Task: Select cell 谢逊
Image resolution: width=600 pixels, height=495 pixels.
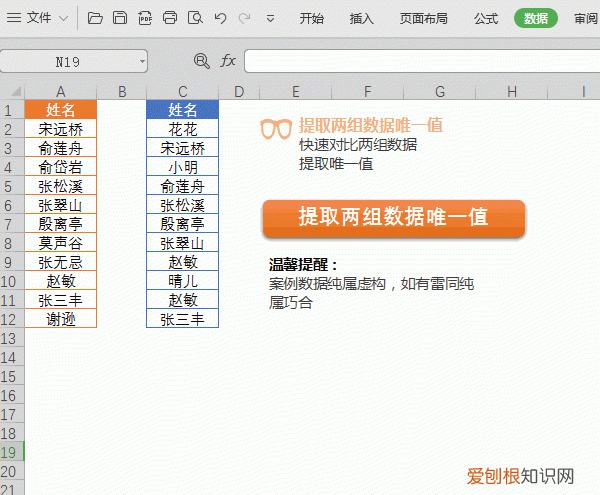Action: click(x=60, y=319)
